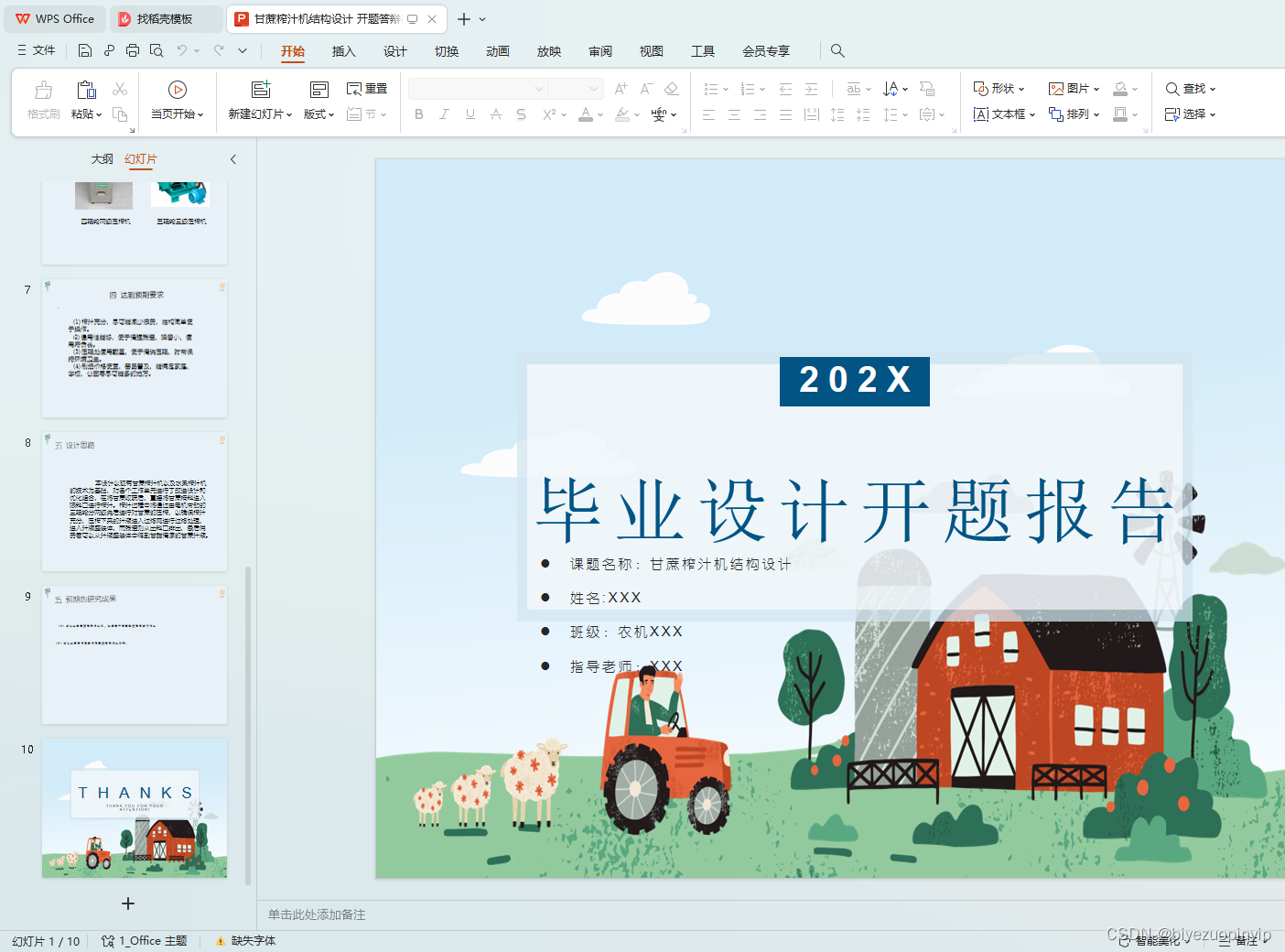
Task: Toggle Bold formatting
Action: click(x=419, y=114)
